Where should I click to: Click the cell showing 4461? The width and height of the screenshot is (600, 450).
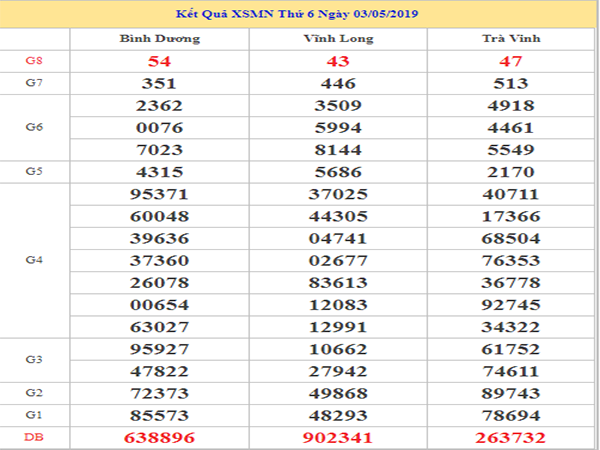point(511,128)
